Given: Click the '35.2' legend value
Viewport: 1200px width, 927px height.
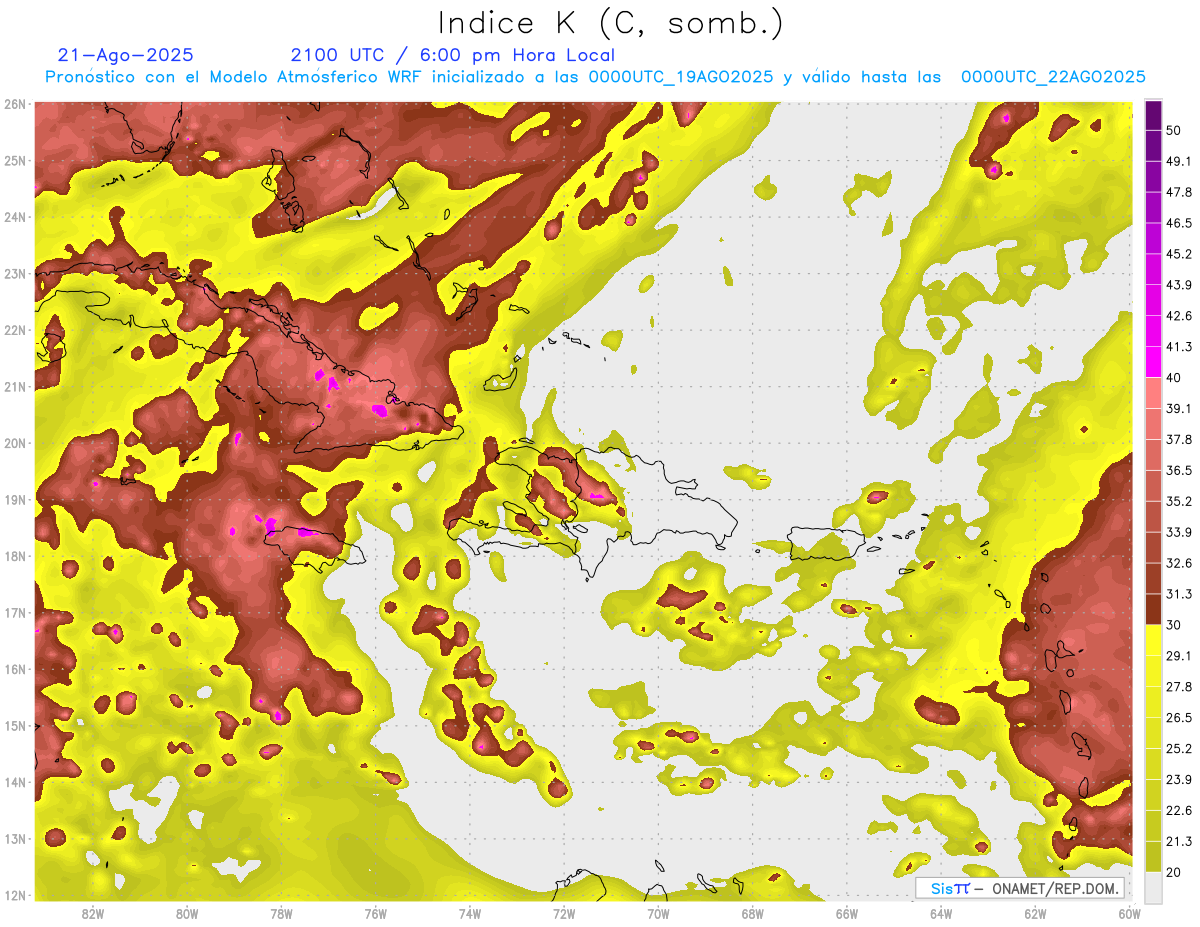Looking at the screenshot, I should pos(1179,501).
